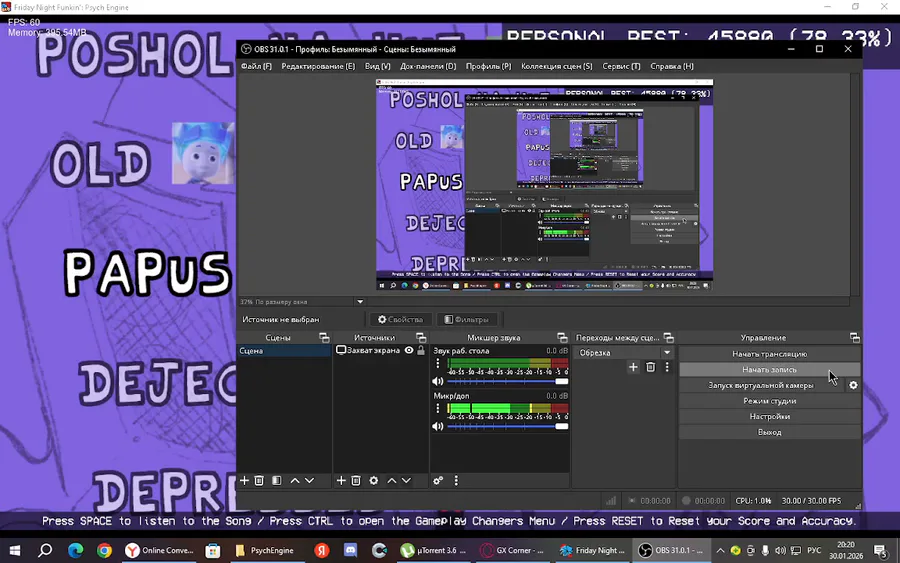Open notification center in taskbar

[880, 551]
